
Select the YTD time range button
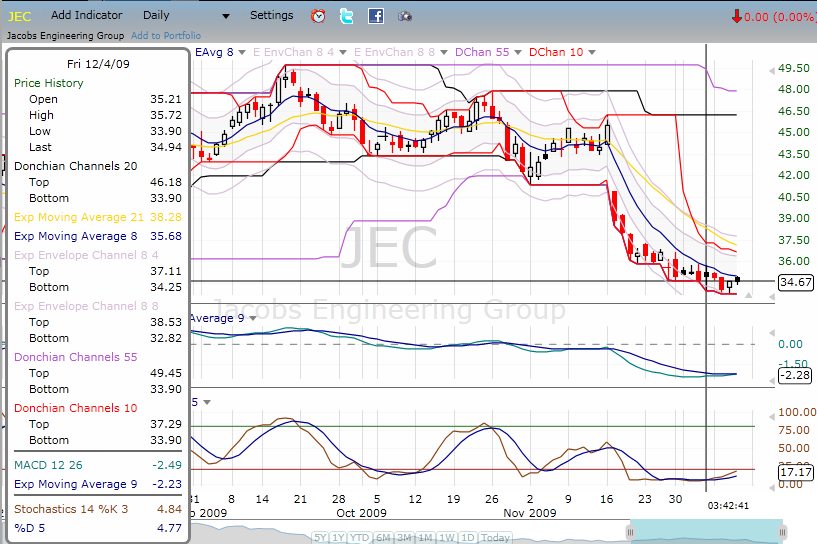(360, 537)
